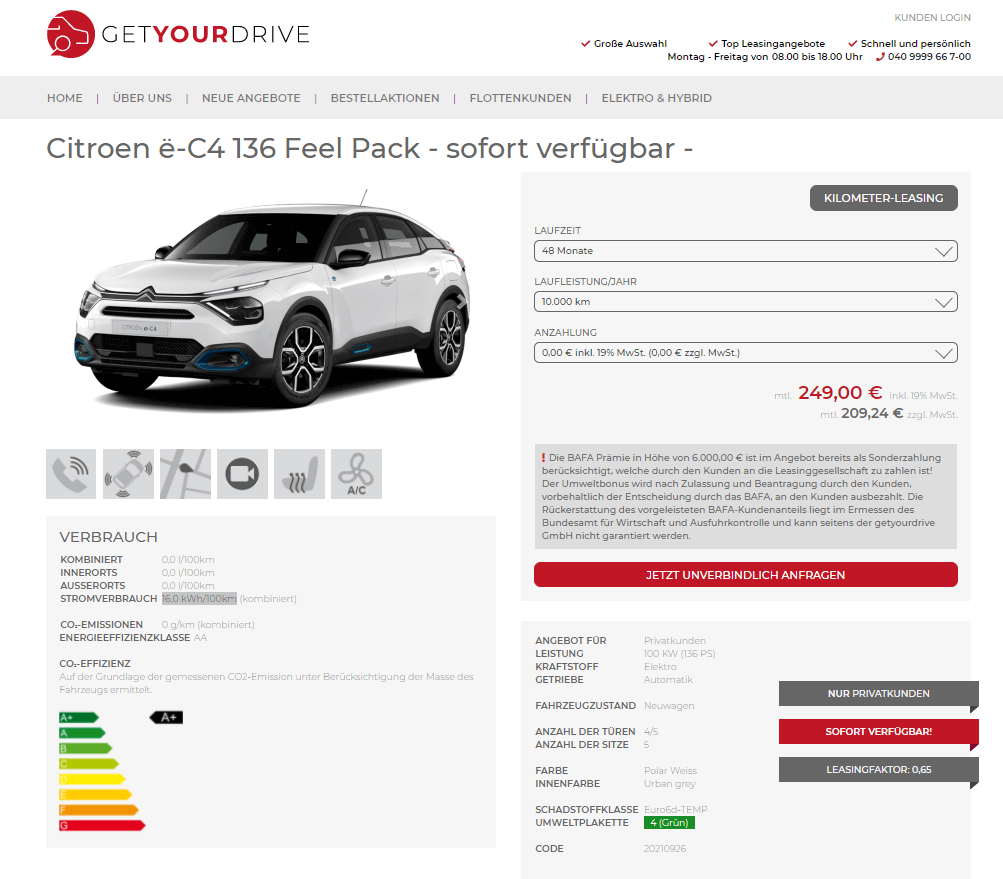The image size is (1003, 879).
Task: Click the green B efficiency bar
Action: [86, 748]
